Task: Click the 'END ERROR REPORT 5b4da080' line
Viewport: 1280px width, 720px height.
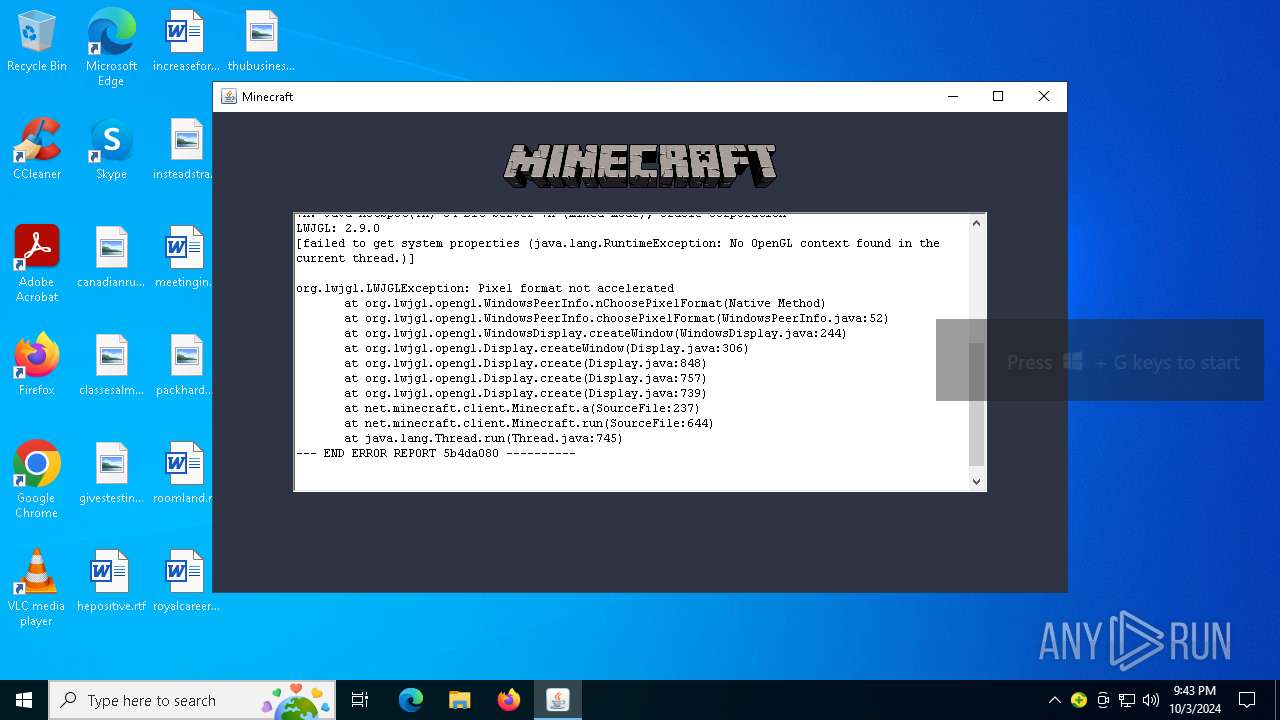Action: [x=436, y=453]
